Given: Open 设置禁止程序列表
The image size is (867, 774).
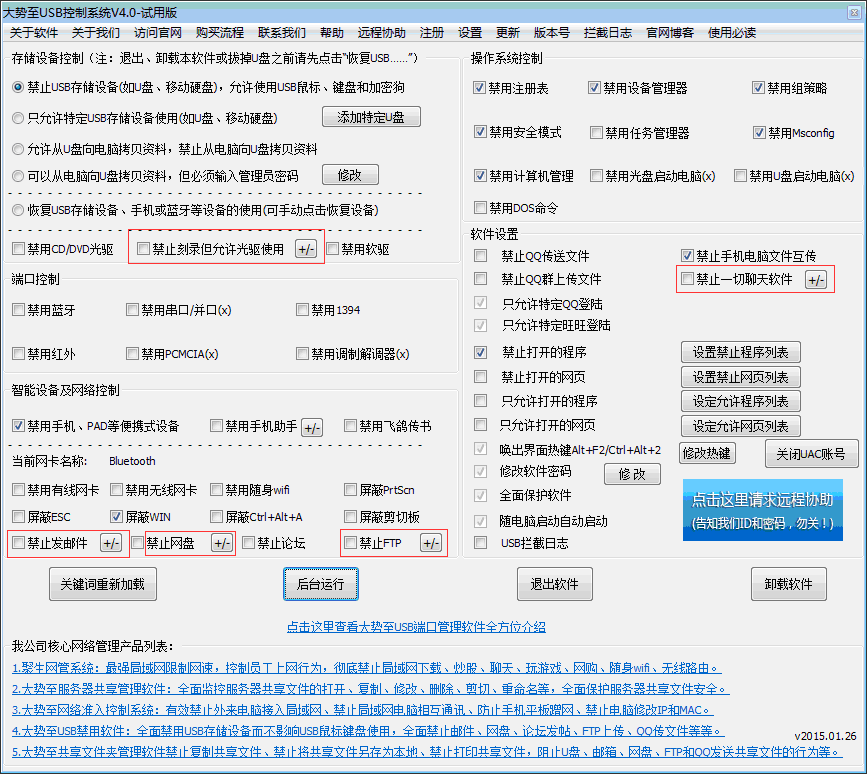Looking at the screenshot, I should point(740,352).
